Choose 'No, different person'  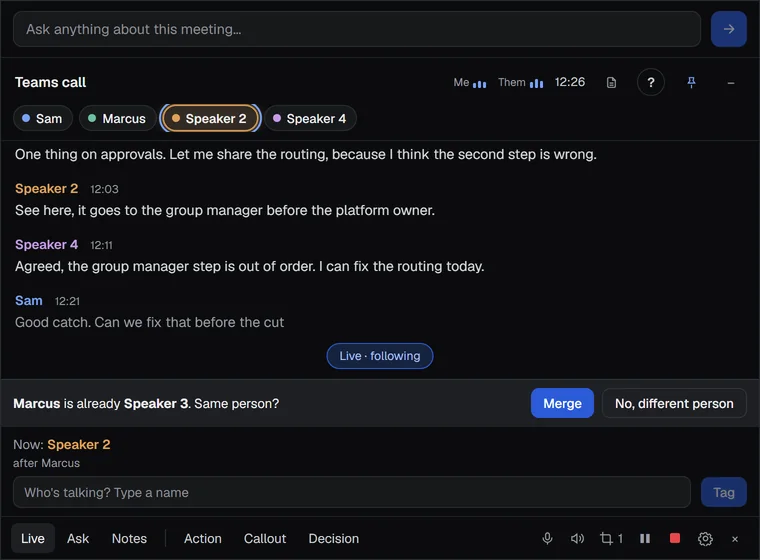[674, 403]
